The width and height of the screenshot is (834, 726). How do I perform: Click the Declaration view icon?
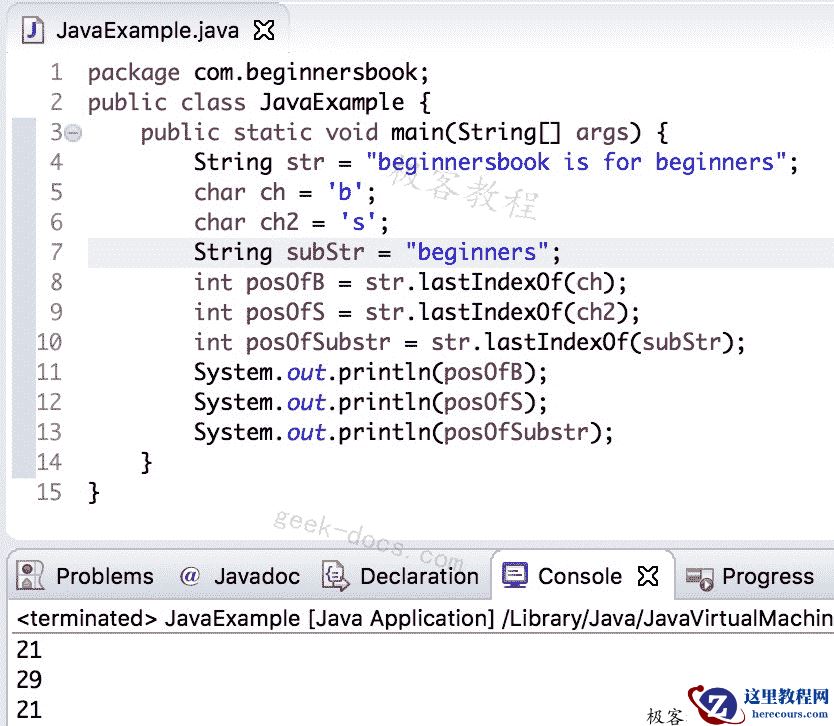pos(333,576)
